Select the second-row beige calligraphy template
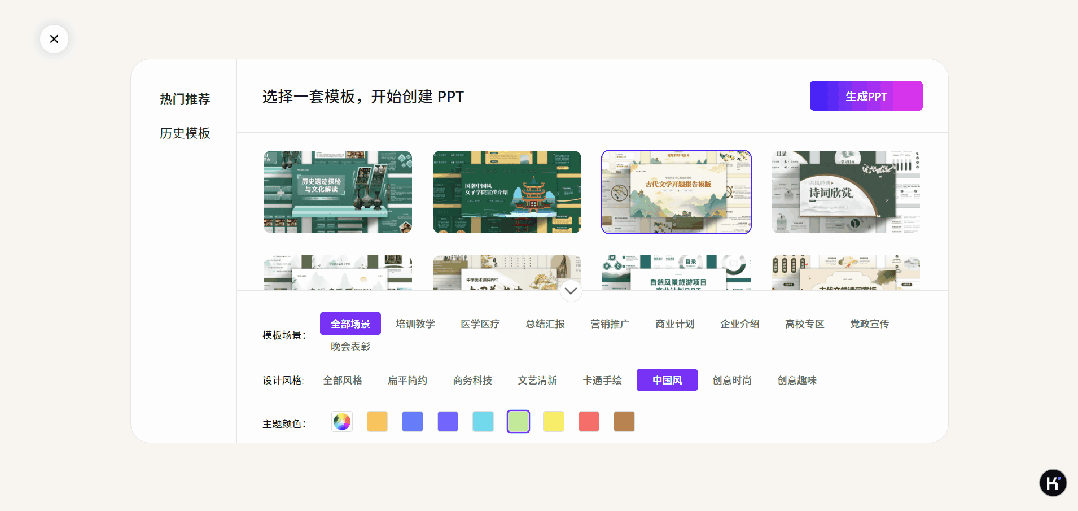The height and width of the screenshot is (511, 1078). pyautogui.click(x=507, y=272)
